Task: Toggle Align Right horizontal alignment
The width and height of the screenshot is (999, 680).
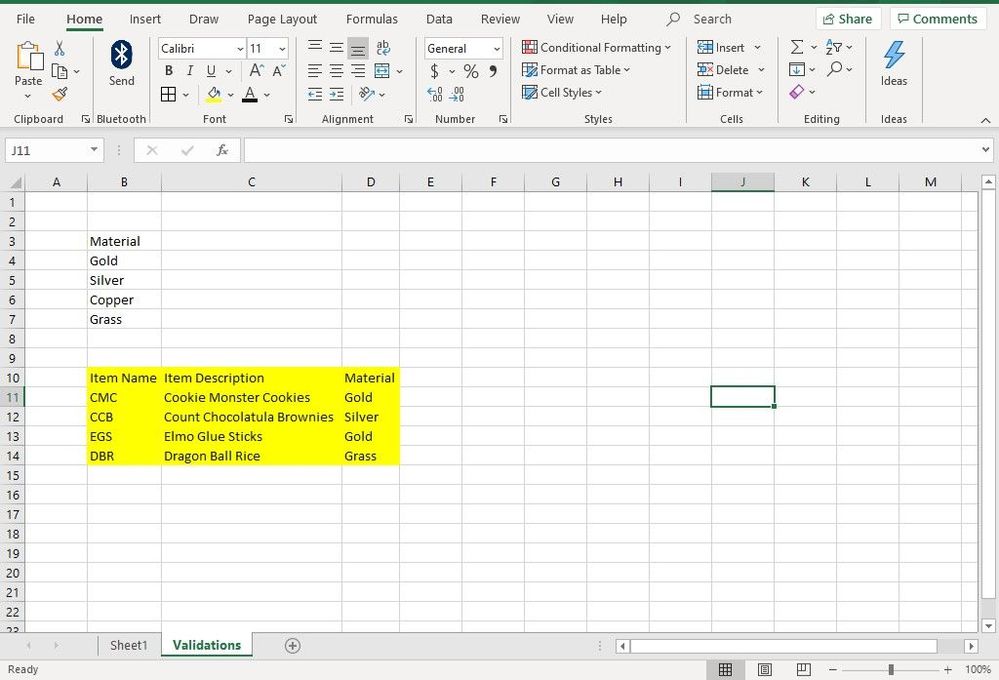Action: tap(358, 71)
